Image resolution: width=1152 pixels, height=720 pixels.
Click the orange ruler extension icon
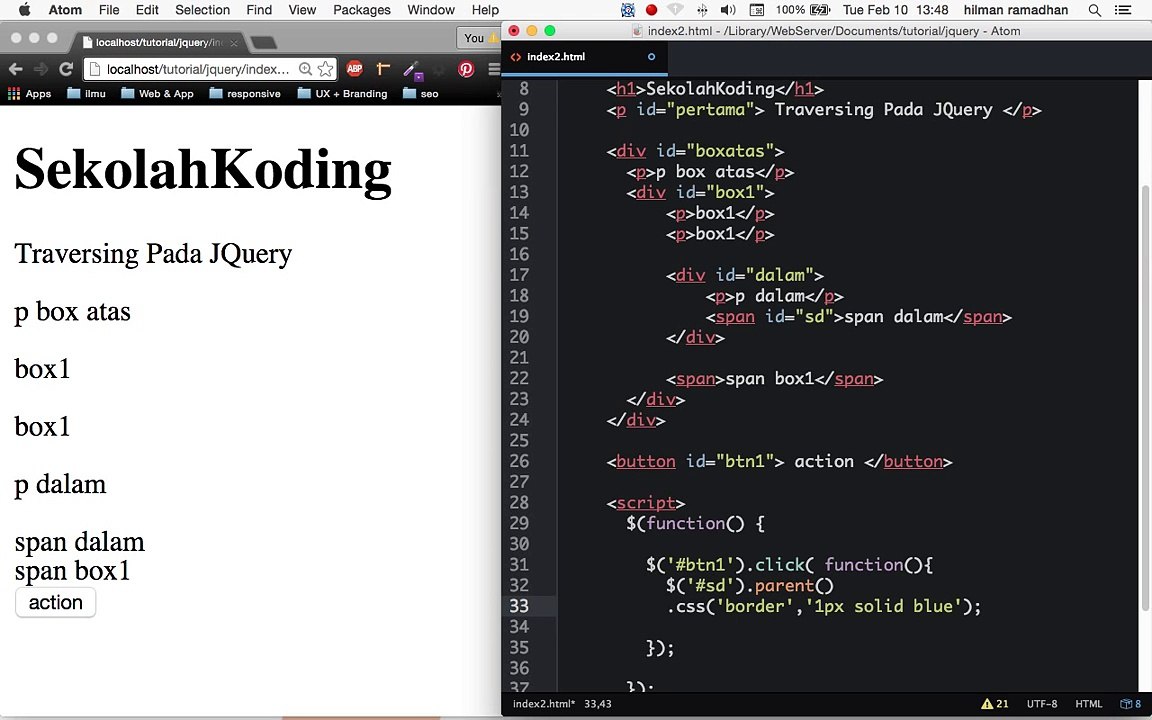coord(383,69)
